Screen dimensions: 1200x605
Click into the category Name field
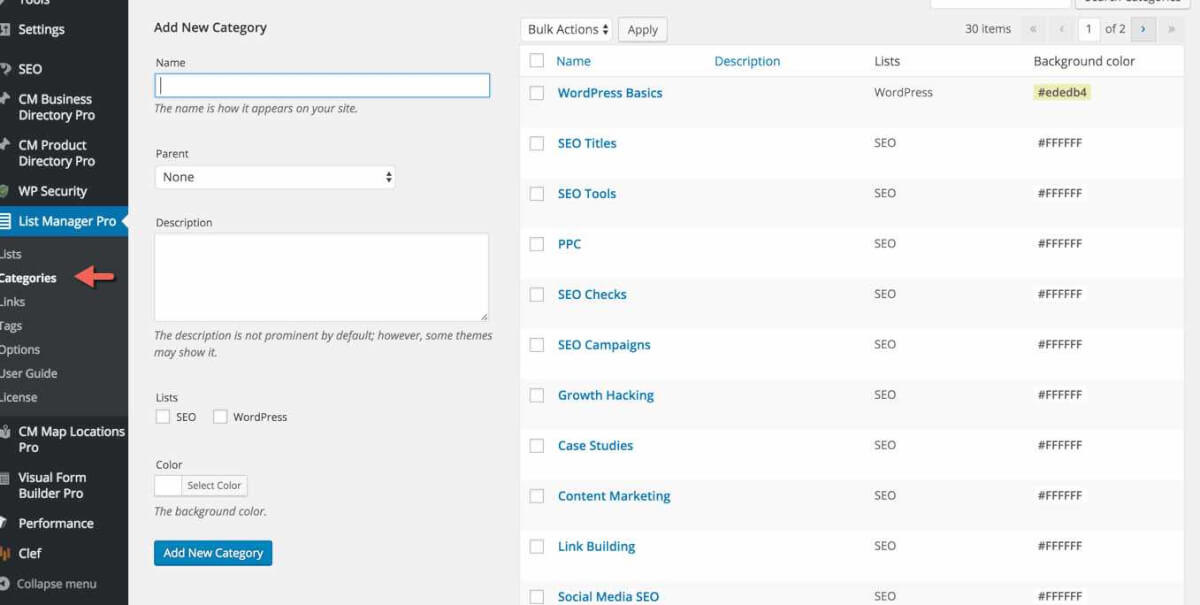click(x=322, y=85)
